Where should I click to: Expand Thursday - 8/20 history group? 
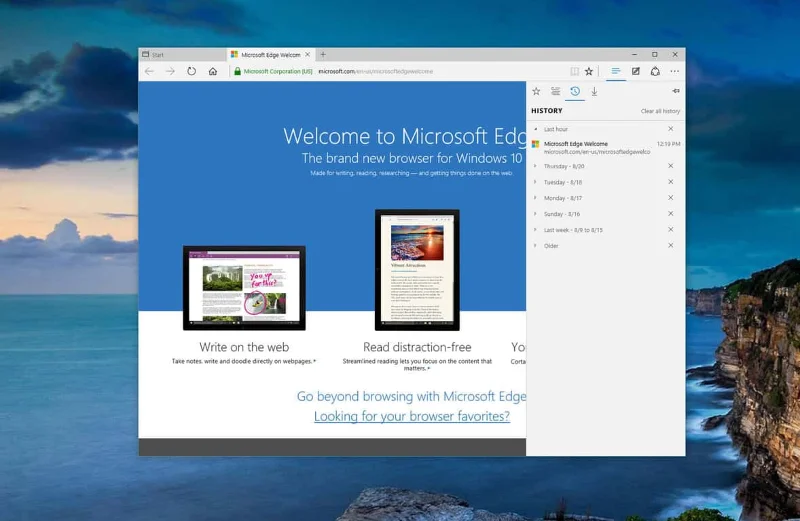click(535, 166)
